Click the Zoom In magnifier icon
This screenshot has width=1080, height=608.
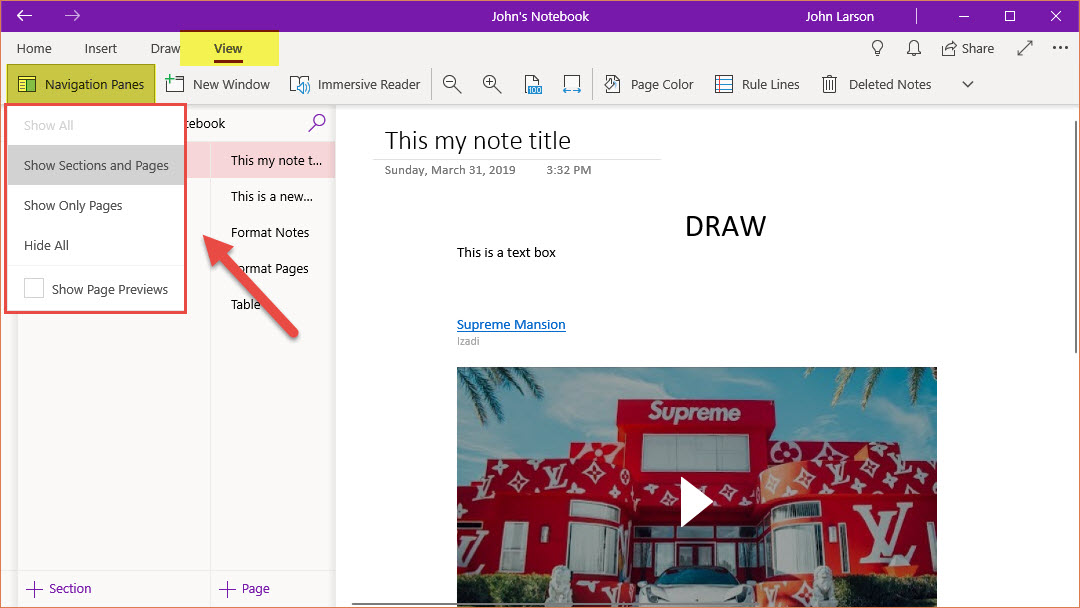click(x=491, y=85)
